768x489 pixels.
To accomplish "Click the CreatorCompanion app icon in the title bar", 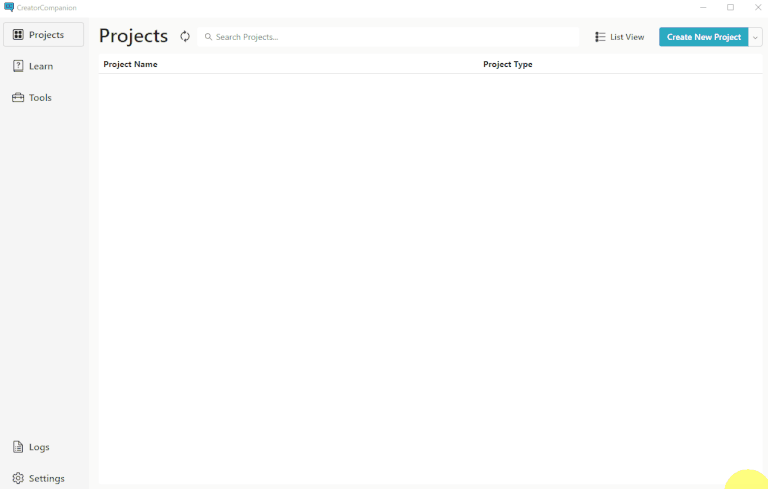I will pyautogui.click(x=9, y=7).
